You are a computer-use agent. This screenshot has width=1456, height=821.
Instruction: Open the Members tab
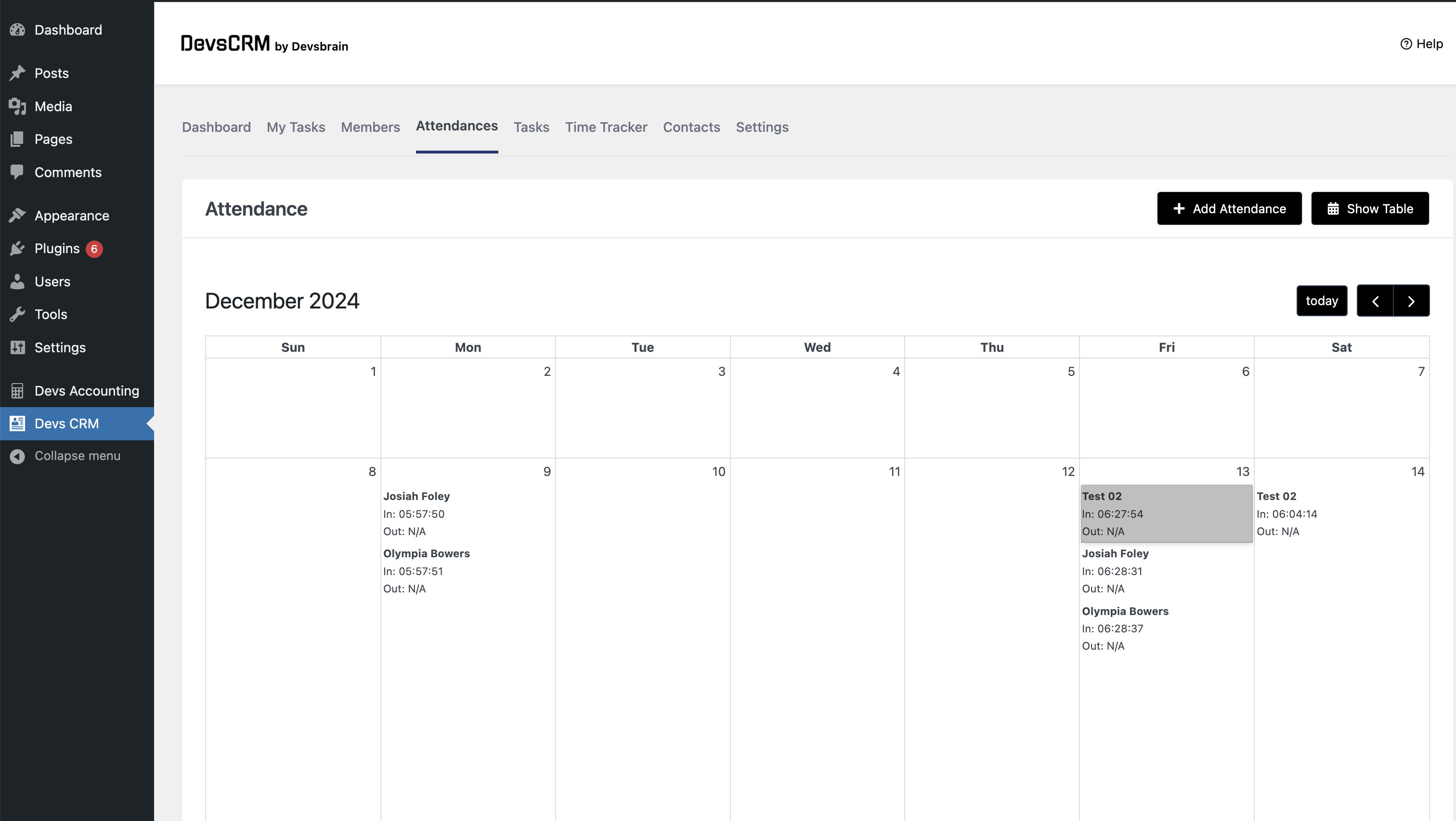pyautogui.click(x=370, y=127)
